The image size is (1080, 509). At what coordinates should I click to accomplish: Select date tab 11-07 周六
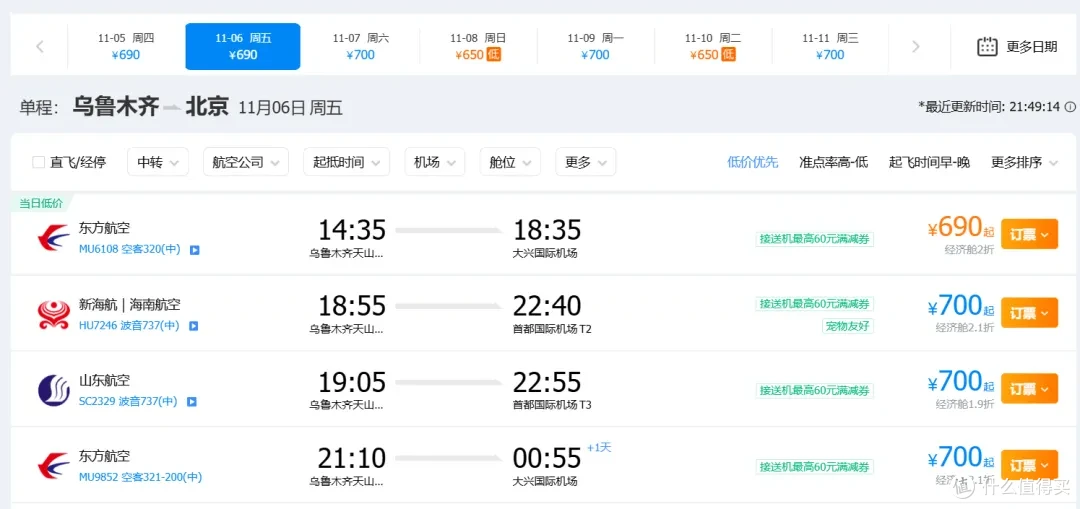[360, 47]
